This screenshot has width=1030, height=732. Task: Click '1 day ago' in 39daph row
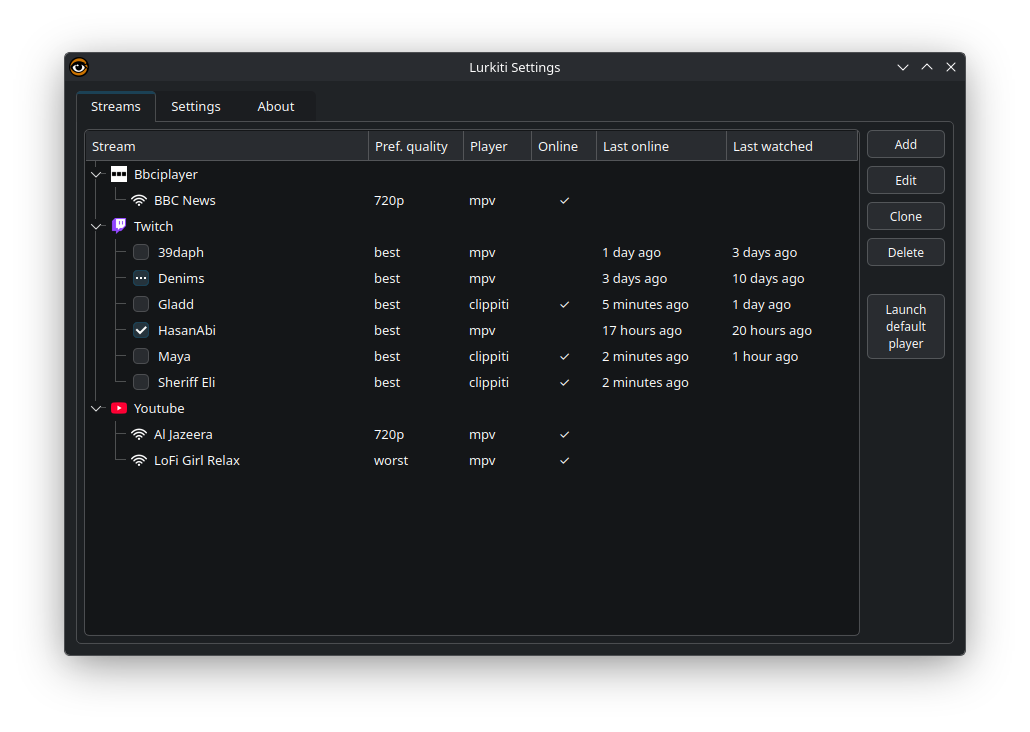[631, 252]
